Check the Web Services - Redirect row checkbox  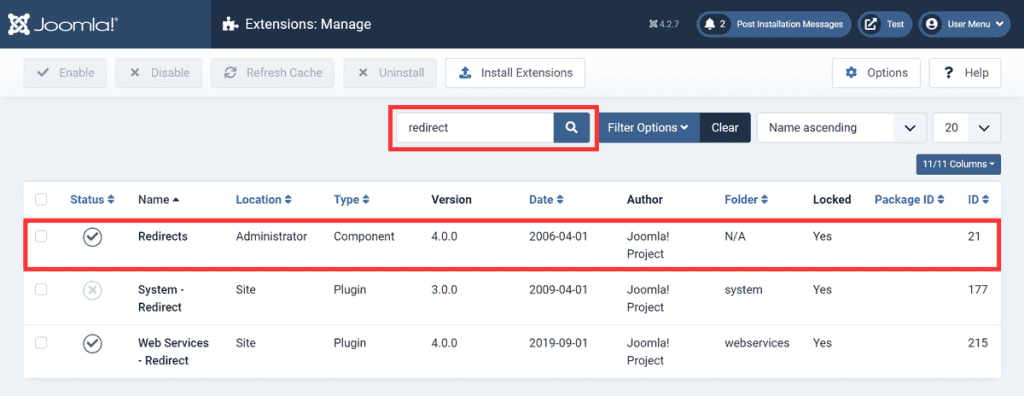click(41, 343)
